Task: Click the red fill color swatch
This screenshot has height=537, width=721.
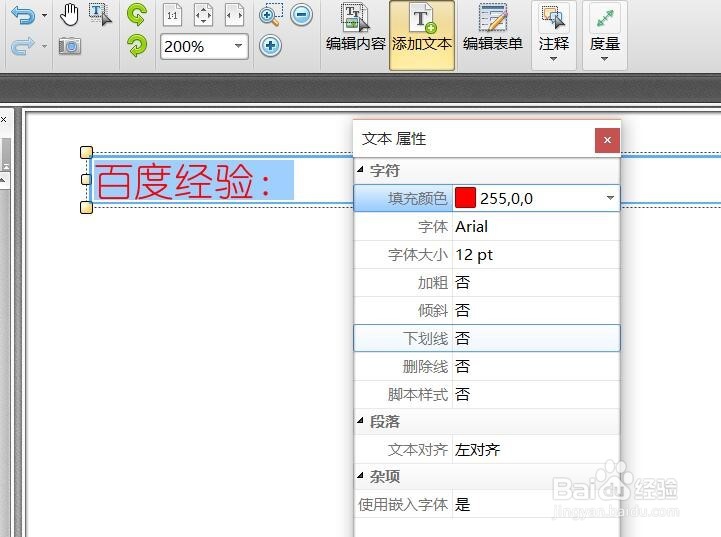Action: tap(465, 198)
